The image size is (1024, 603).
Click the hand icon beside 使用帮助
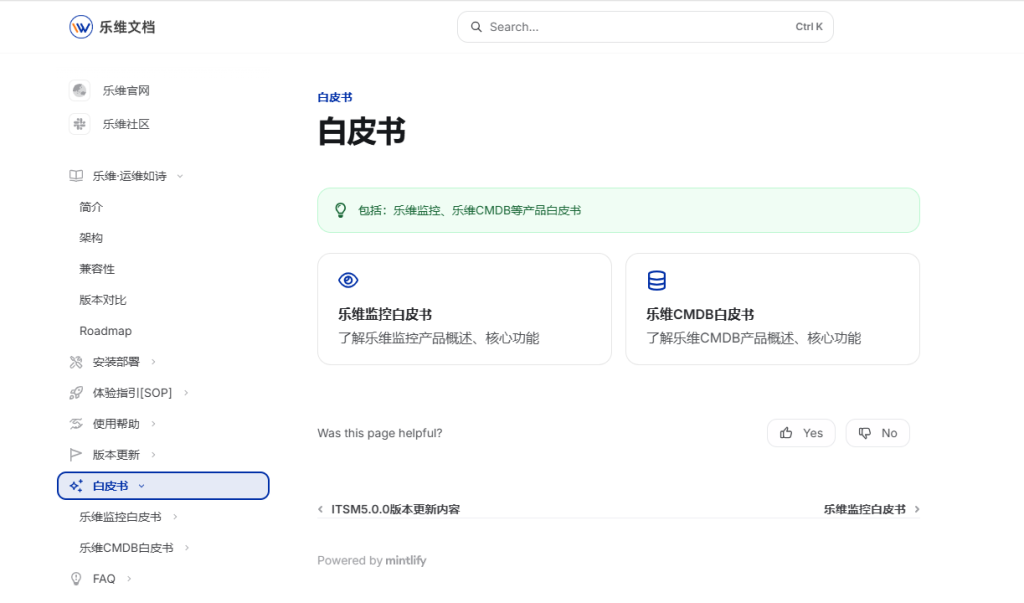(x=76, y=424)
